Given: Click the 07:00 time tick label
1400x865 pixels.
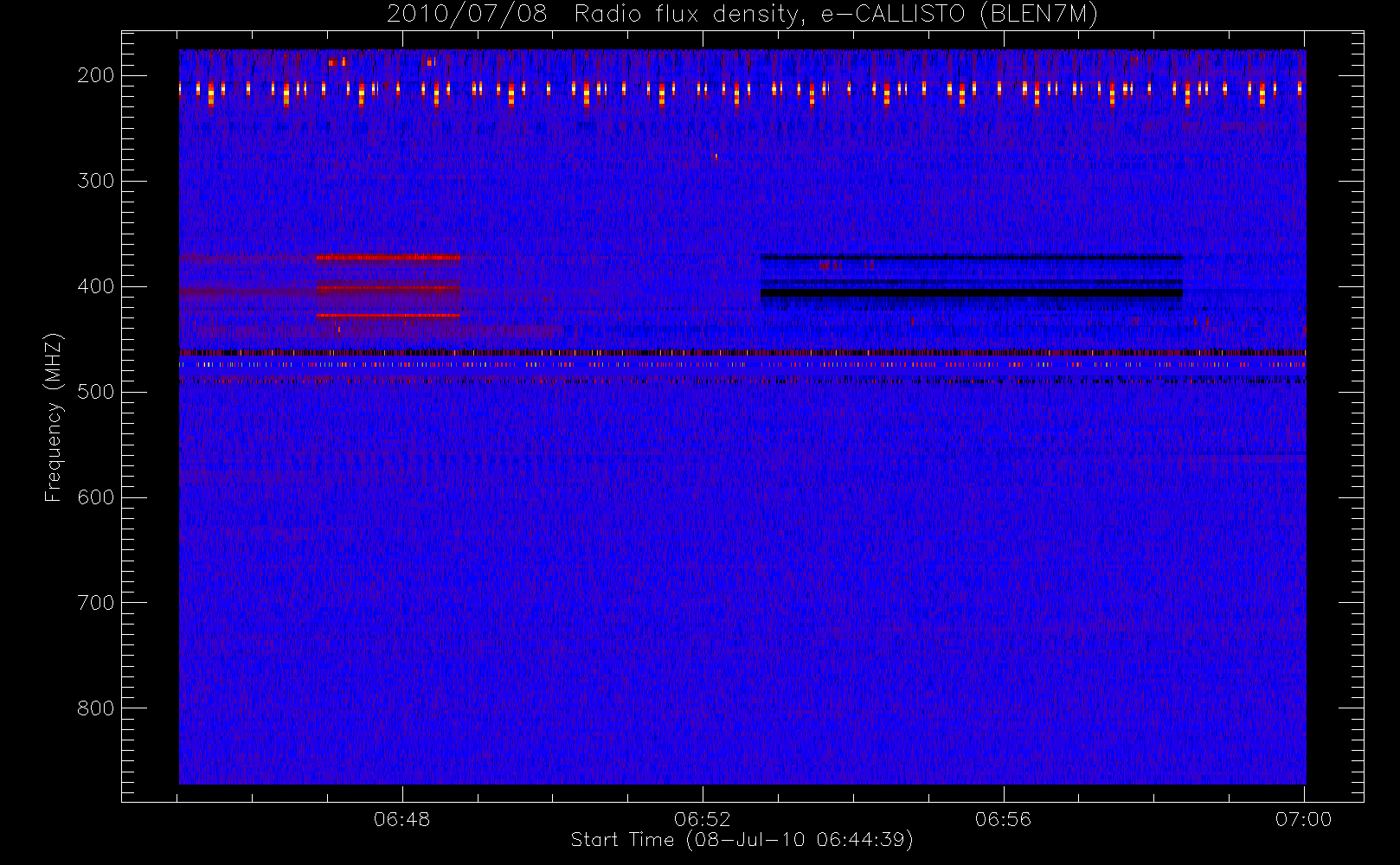Looking at the screenshot, I should click(1304, 819).
